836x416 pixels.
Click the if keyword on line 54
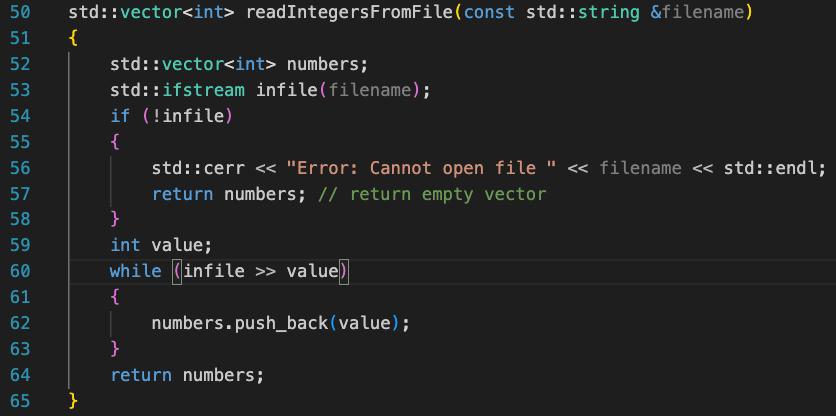pyautogui.click(x=120, y=116)
